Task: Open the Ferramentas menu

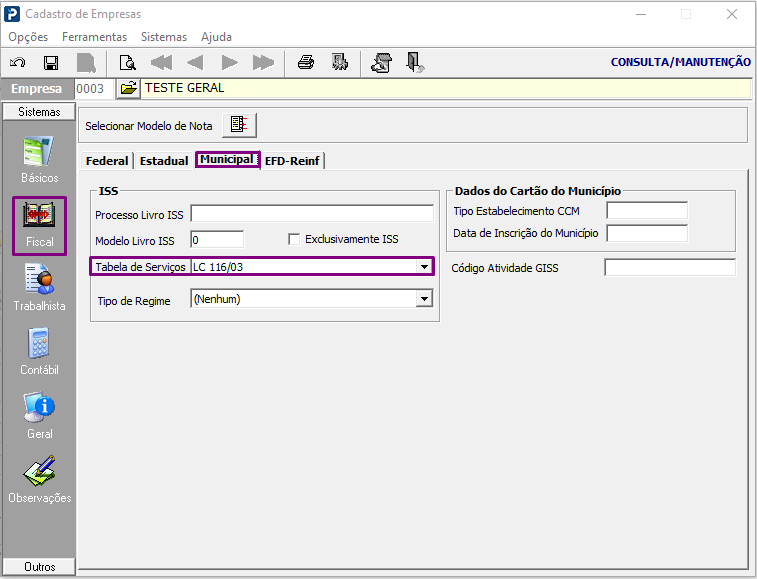Action: 95,37
